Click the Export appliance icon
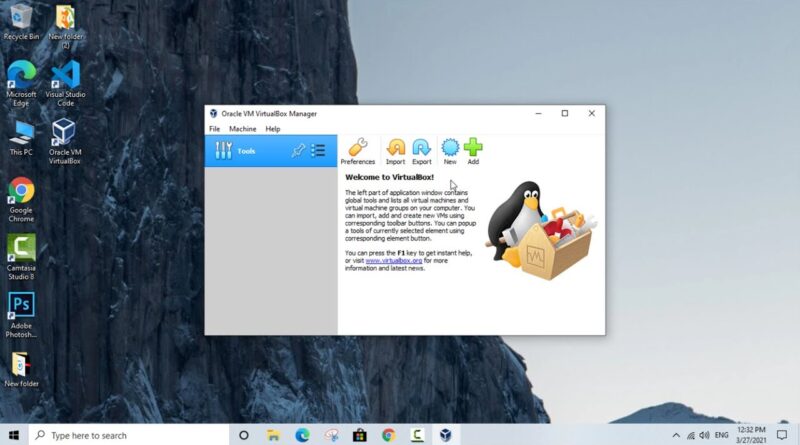800x445 pixels. coord(421,151)
